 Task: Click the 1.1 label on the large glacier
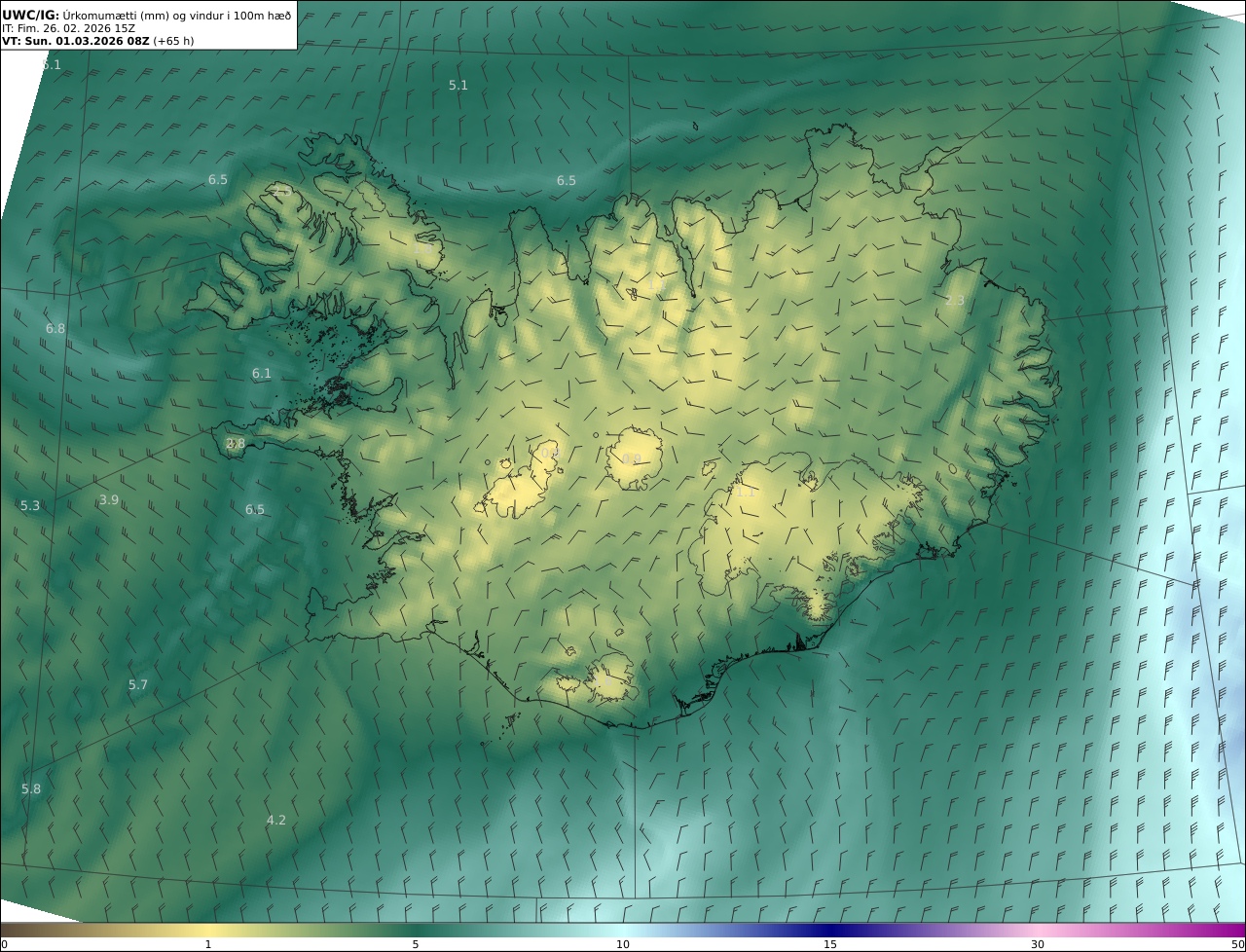coord(746,493)
